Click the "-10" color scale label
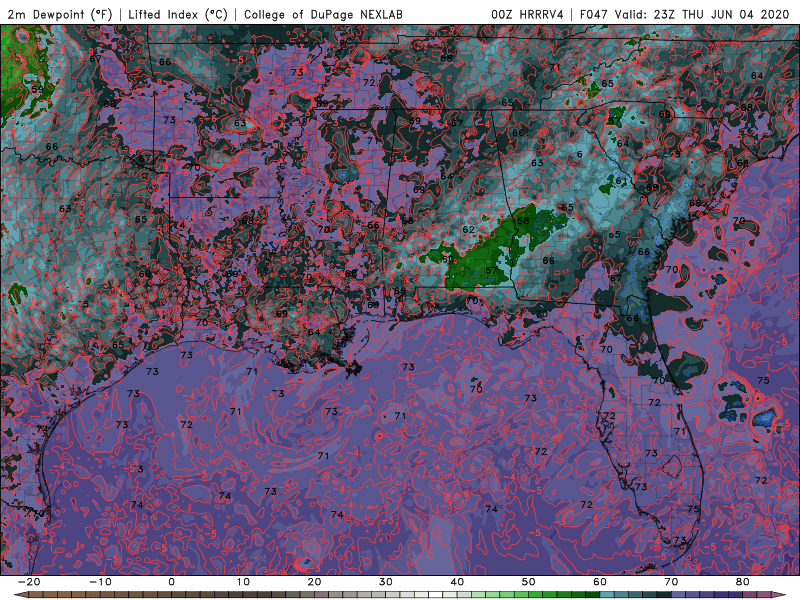Viewport: 800px width, 600px height. (x=100, y=582)
